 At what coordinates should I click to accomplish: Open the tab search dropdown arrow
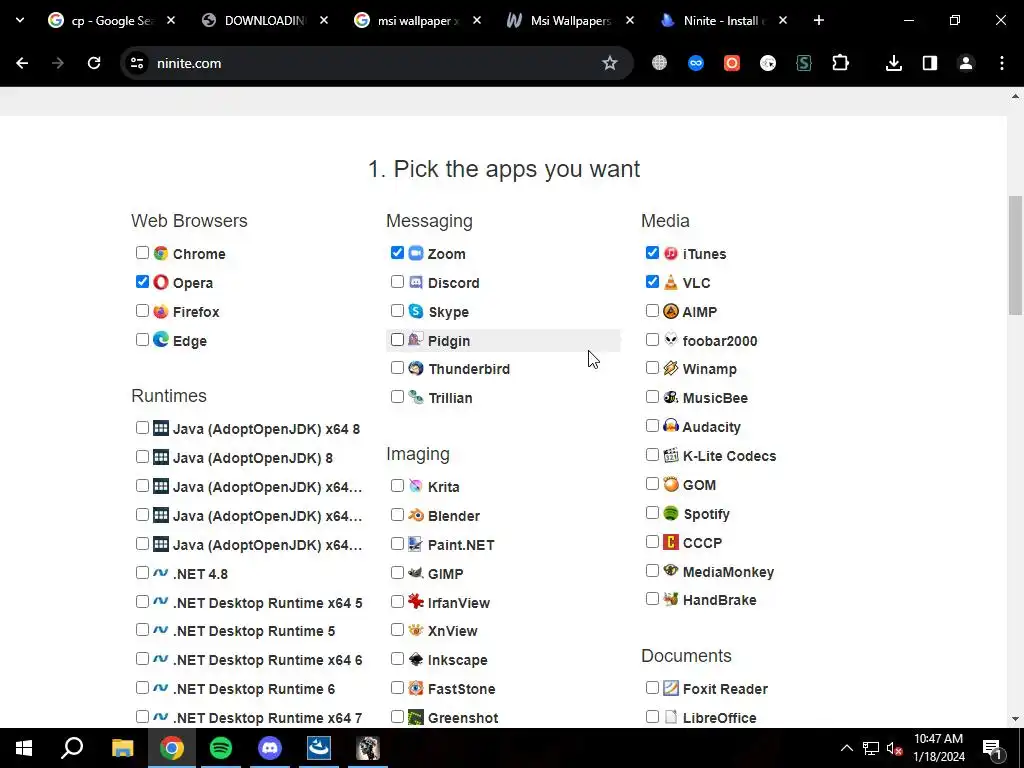[x=20, y=20]
